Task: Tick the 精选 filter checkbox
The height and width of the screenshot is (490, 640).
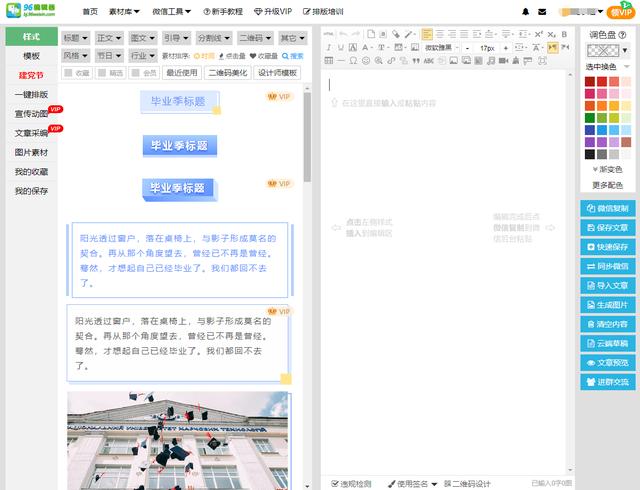Action: click(x=102, y=73)
